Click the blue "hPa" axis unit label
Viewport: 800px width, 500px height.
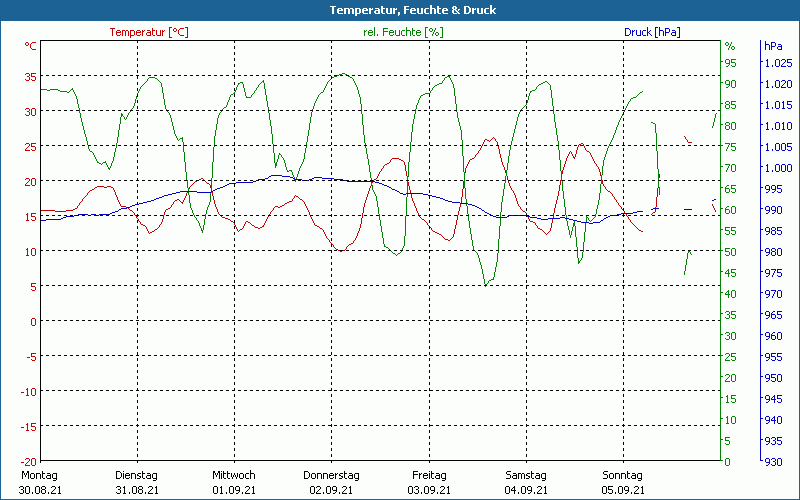(x=773, y=46)
